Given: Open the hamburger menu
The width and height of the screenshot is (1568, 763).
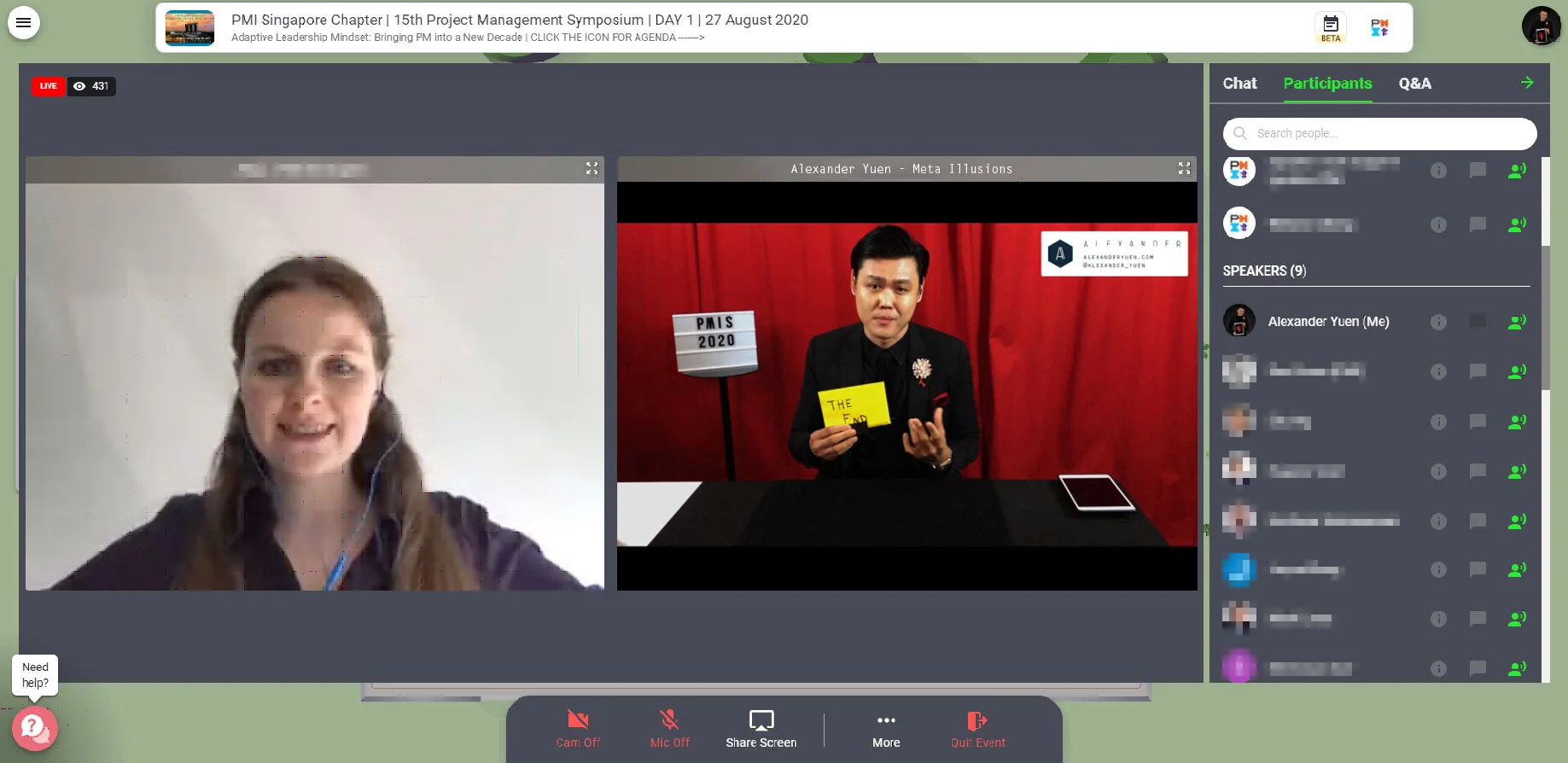Looking at the screenshot, I should pos(24,23).
